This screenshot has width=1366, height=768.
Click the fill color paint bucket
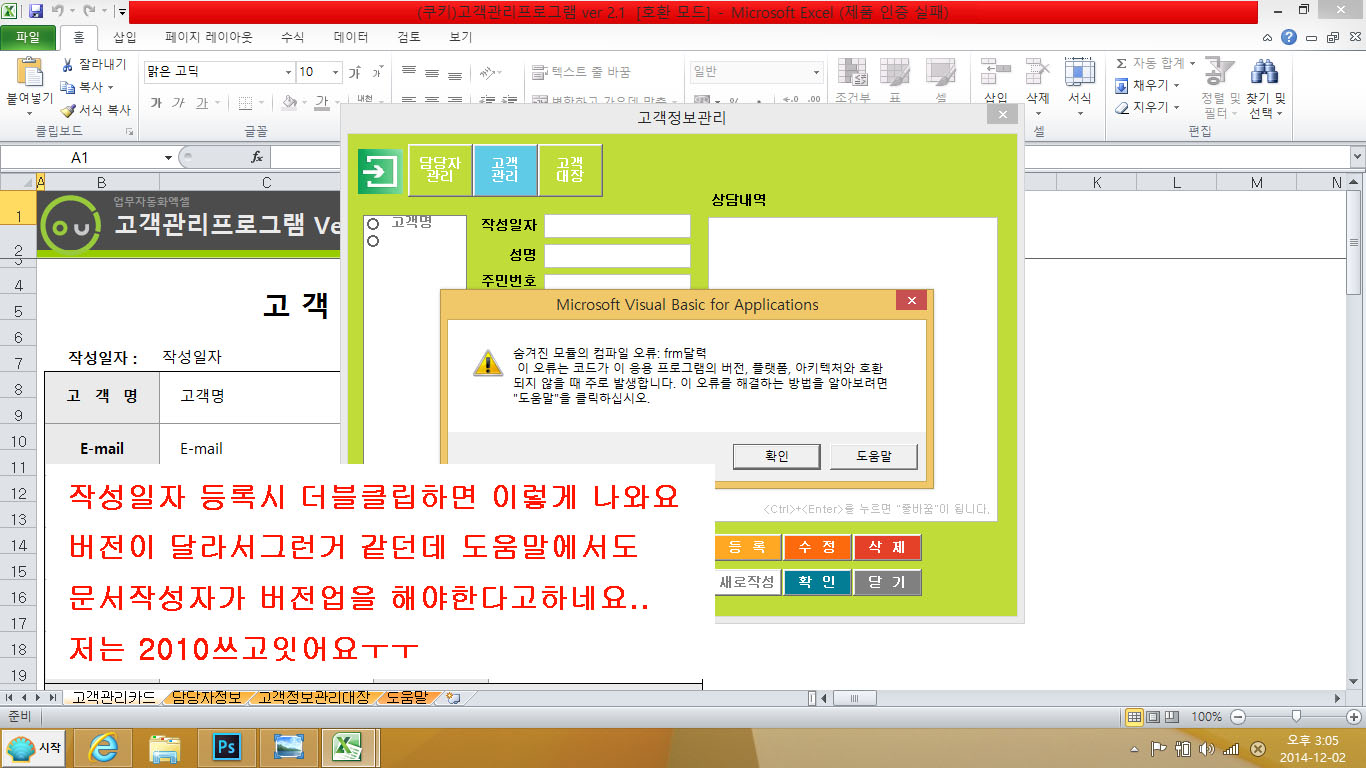[x=288, y=102]
